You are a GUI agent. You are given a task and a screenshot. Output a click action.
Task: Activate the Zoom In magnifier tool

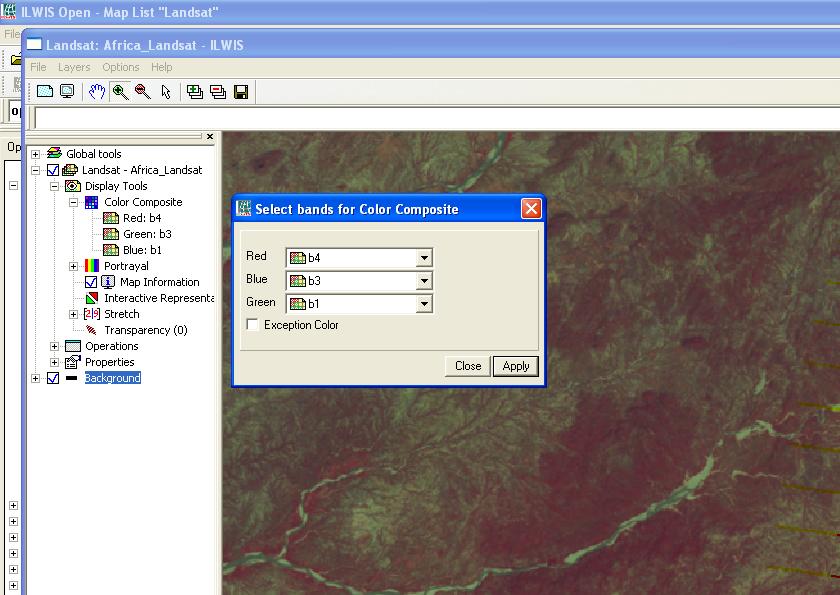click(x=120, y=92)
